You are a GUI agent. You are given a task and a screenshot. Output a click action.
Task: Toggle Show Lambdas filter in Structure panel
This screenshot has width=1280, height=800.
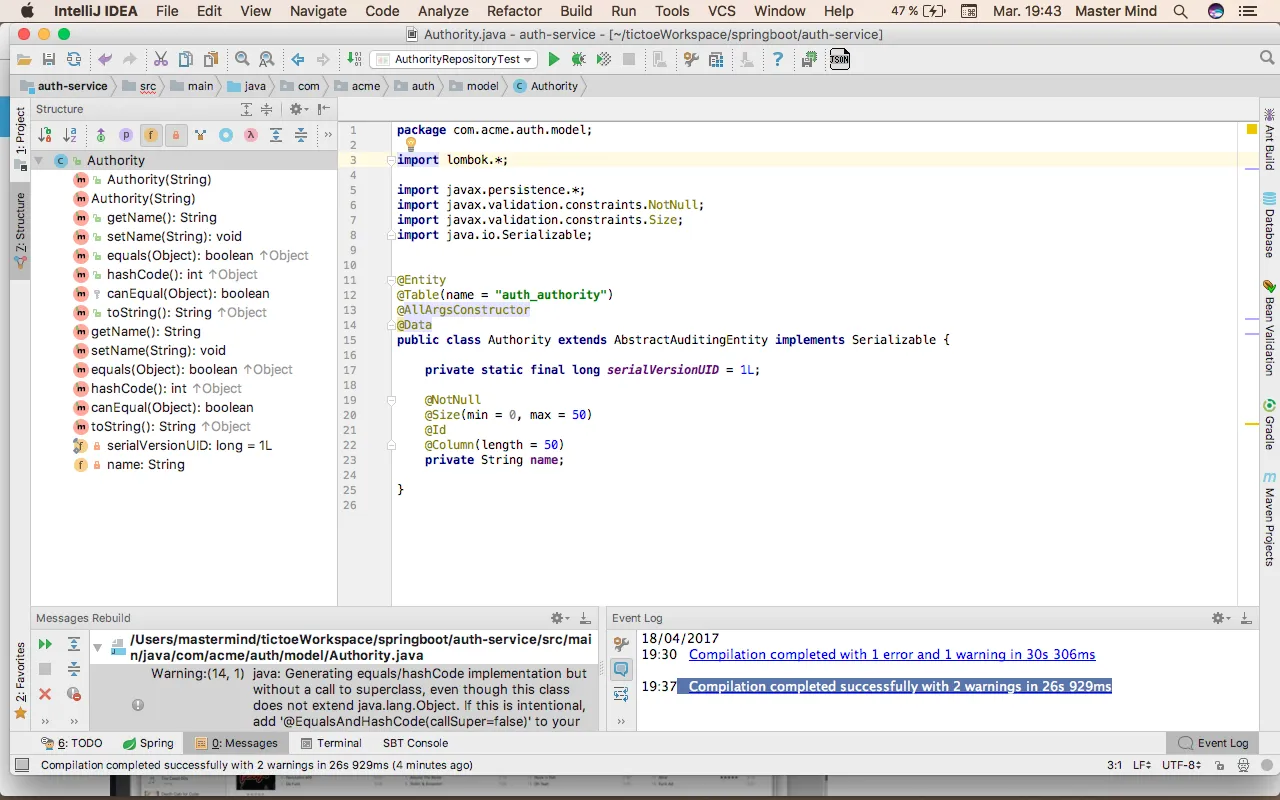pyautogui.click(x=251, y=135)
